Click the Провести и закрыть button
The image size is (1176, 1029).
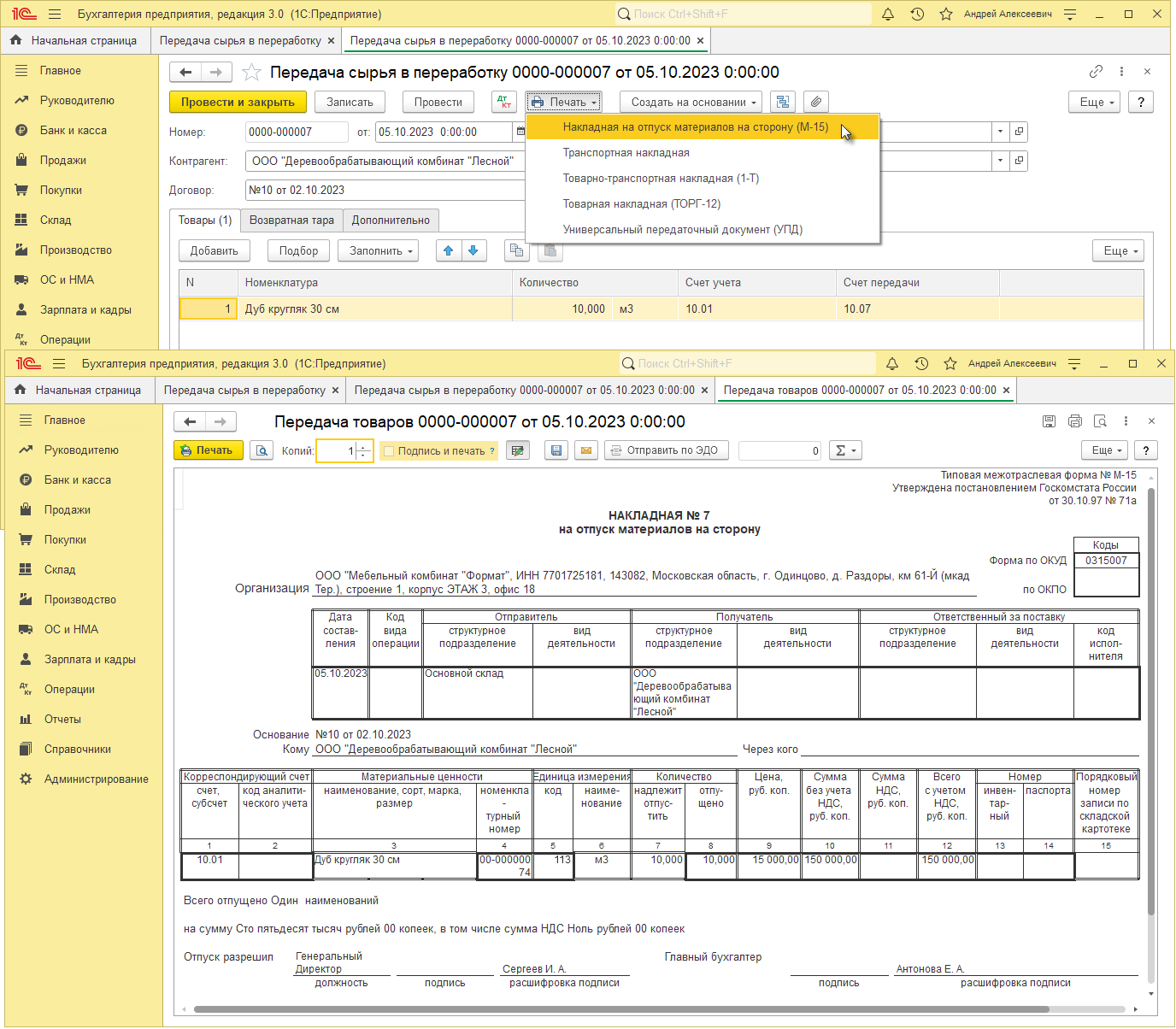238,103
